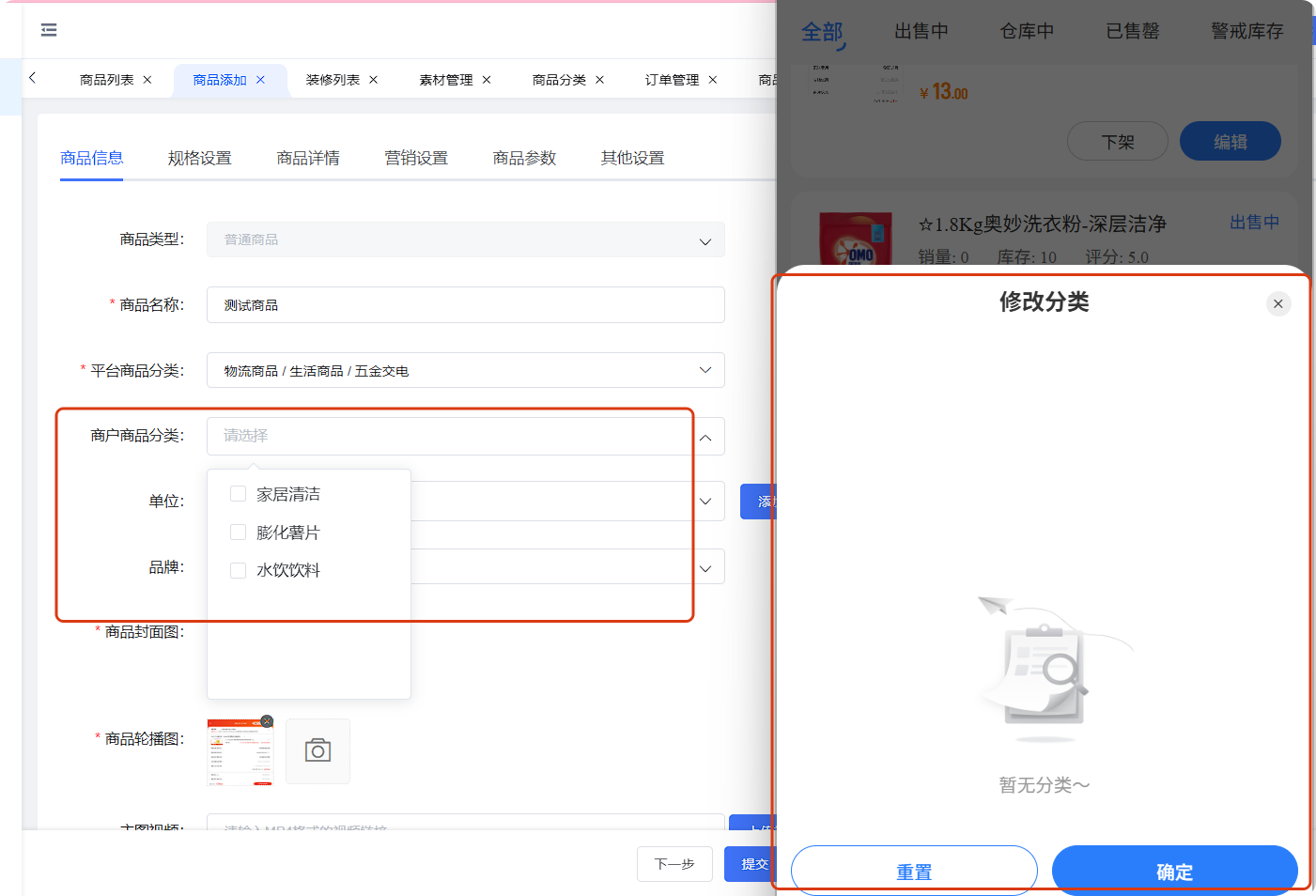Image resolution: width=1316 pixels, height=896 pixels.
Task: Click the 重置 button
Action: 913,872
